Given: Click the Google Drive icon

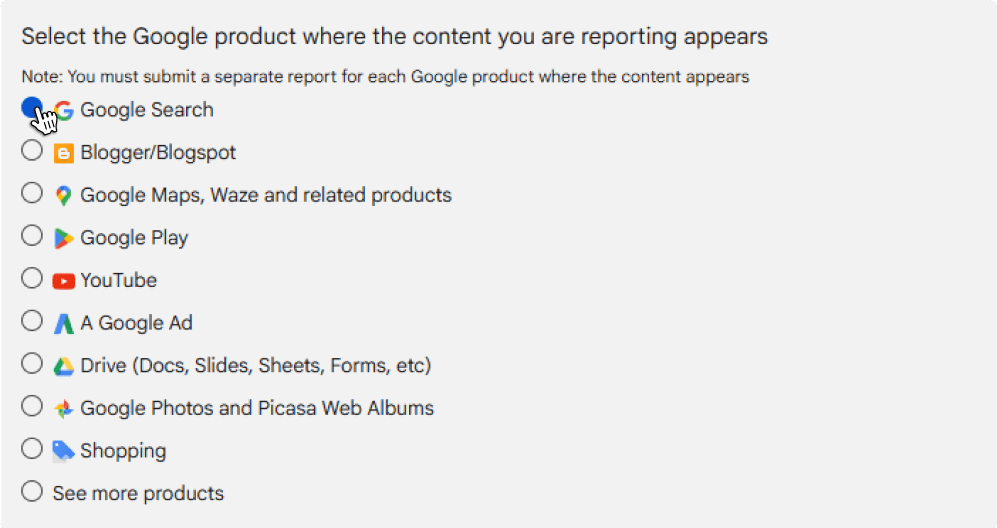Looking at the screenshot, I should (x=64, y=366).
